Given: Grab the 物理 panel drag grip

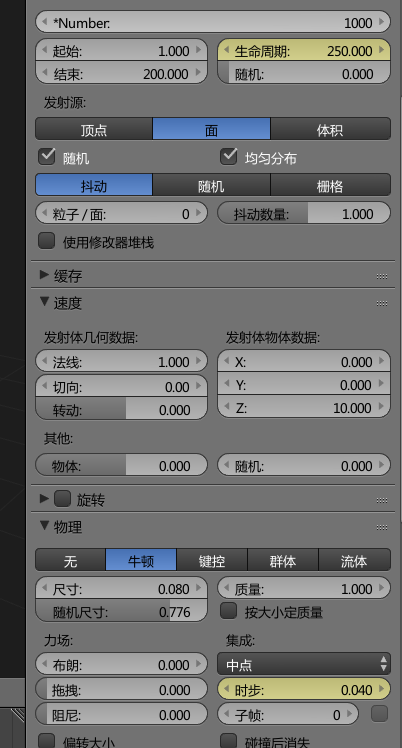Looking at the screenshot, I should tap(381, 527).
